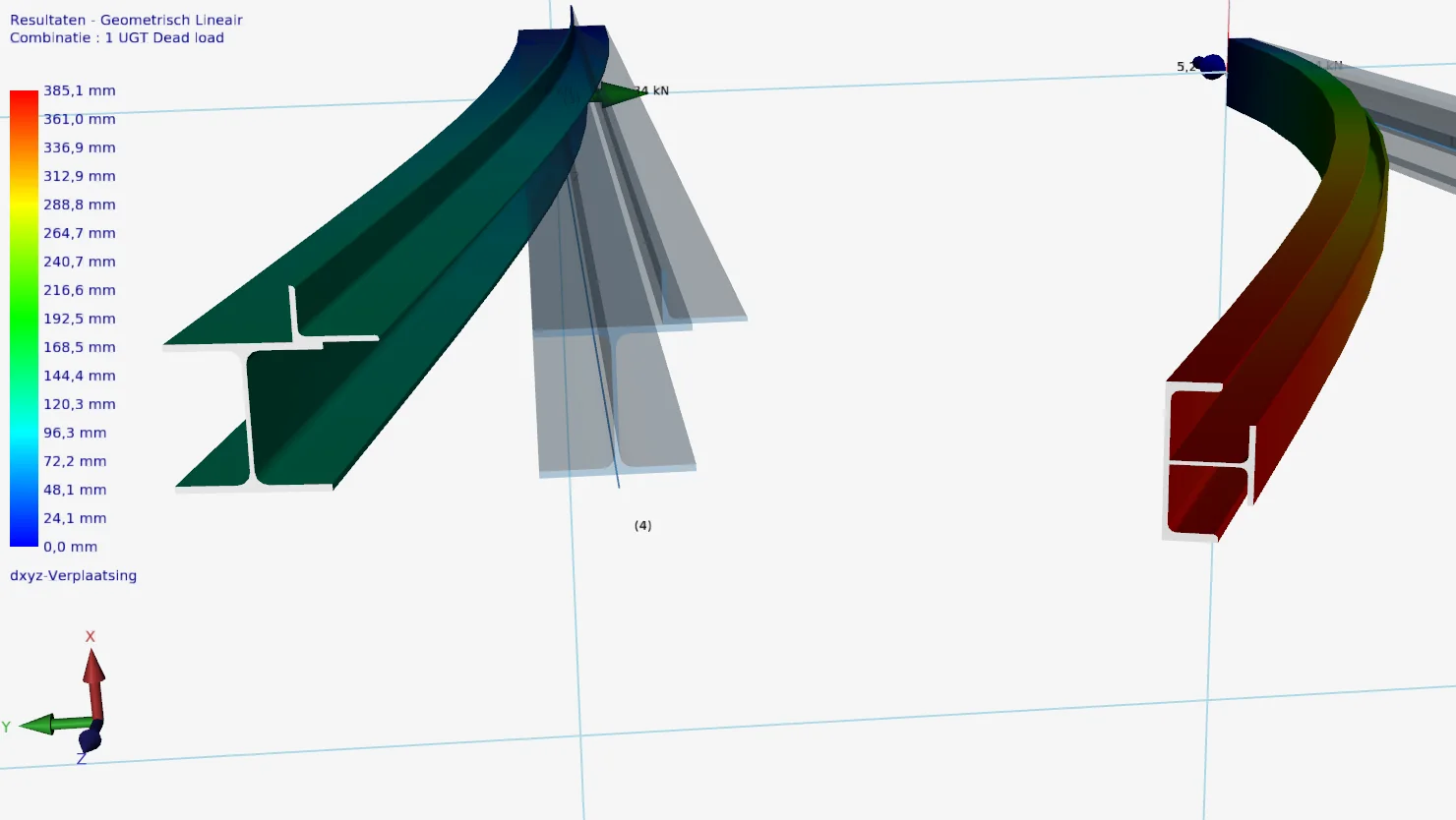
Task: Click the legend maximum value 385,1 mm
Action: click(x=80, y=90)
